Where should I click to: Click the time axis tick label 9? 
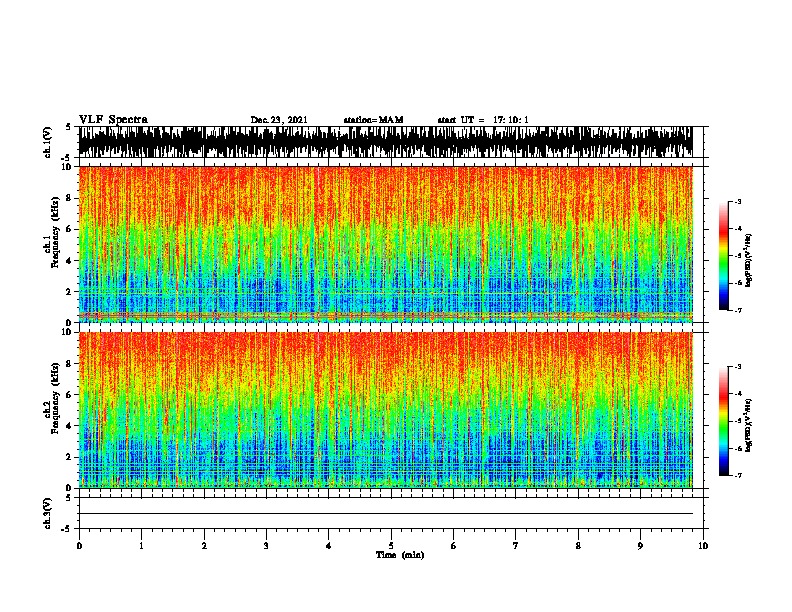tap(640, 546)
